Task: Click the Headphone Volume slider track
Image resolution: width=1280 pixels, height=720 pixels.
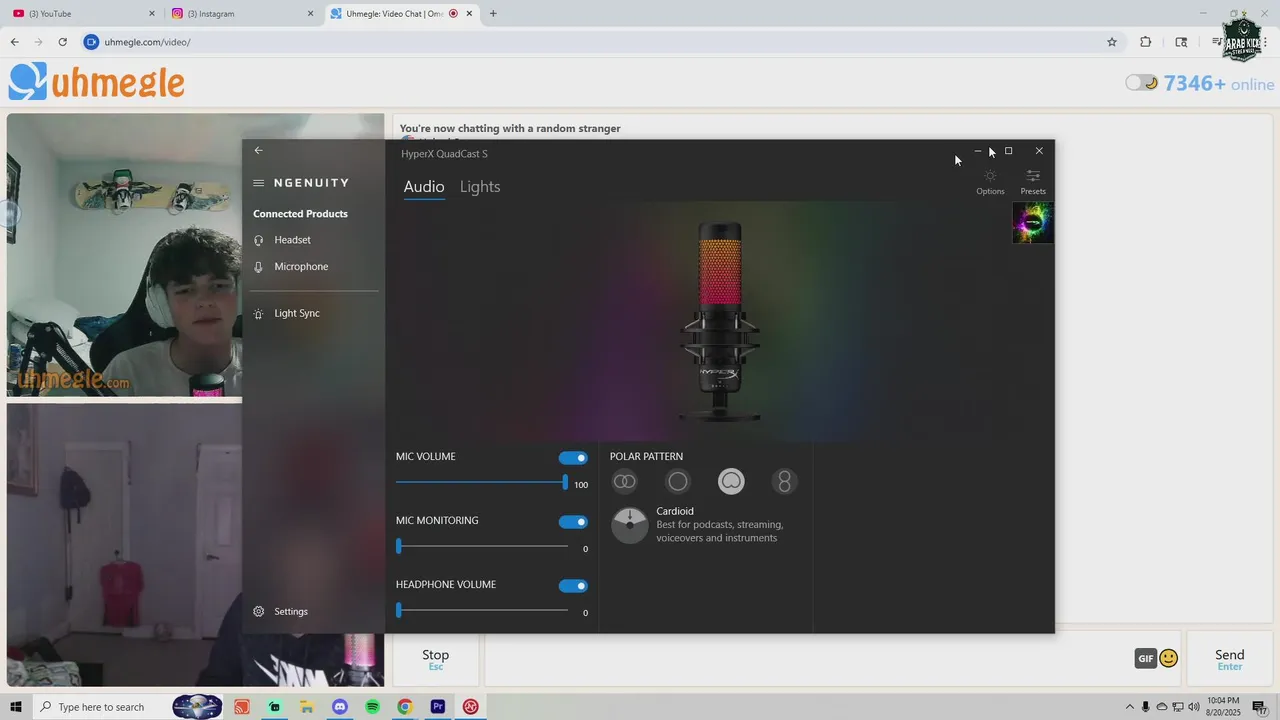Action: click(x=483, y=610)
